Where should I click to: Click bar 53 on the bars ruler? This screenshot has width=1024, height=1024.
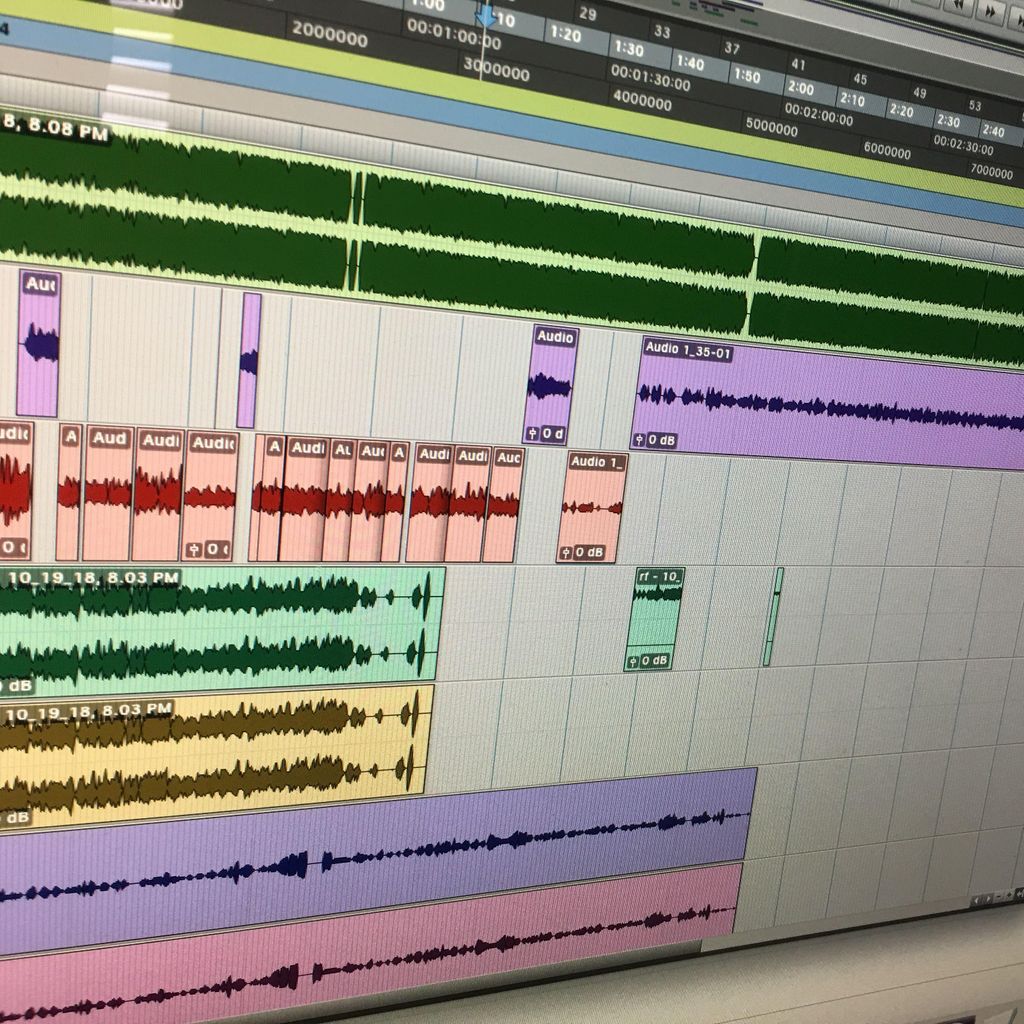tap(974, 105)
